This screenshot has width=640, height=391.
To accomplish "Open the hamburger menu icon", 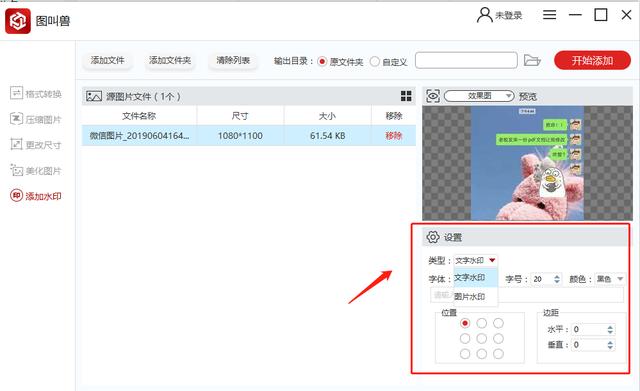I will [549, 15].
